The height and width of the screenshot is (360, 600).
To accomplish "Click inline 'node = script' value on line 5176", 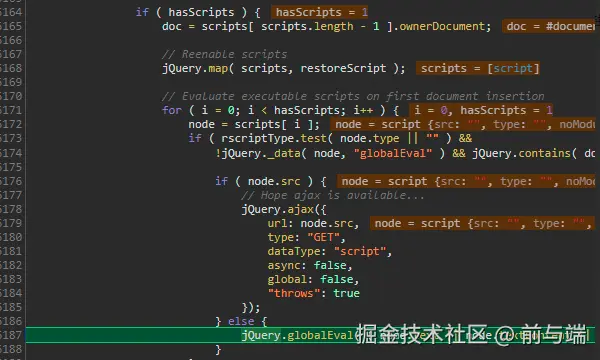I will (x=467, y=181).
